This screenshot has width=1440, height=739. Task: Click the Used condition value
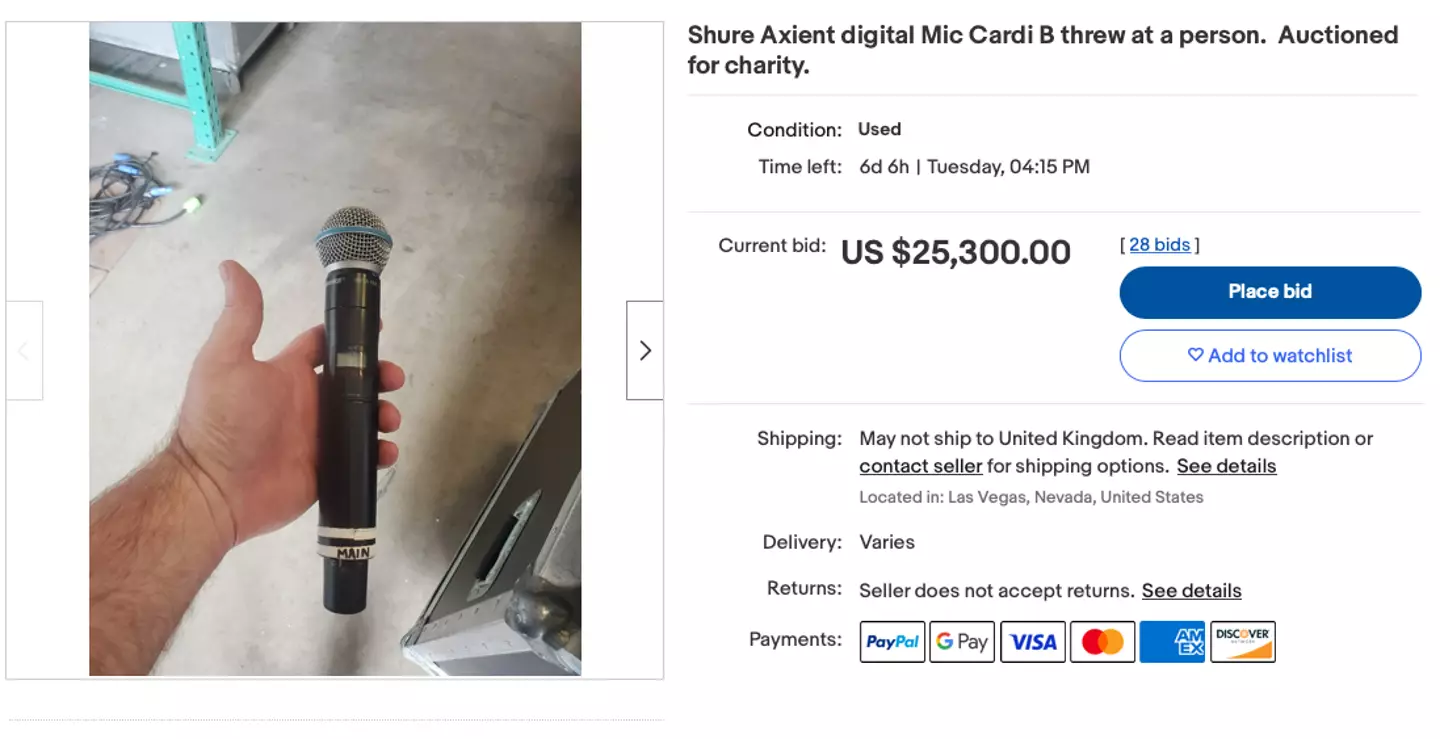pos(879,129)
